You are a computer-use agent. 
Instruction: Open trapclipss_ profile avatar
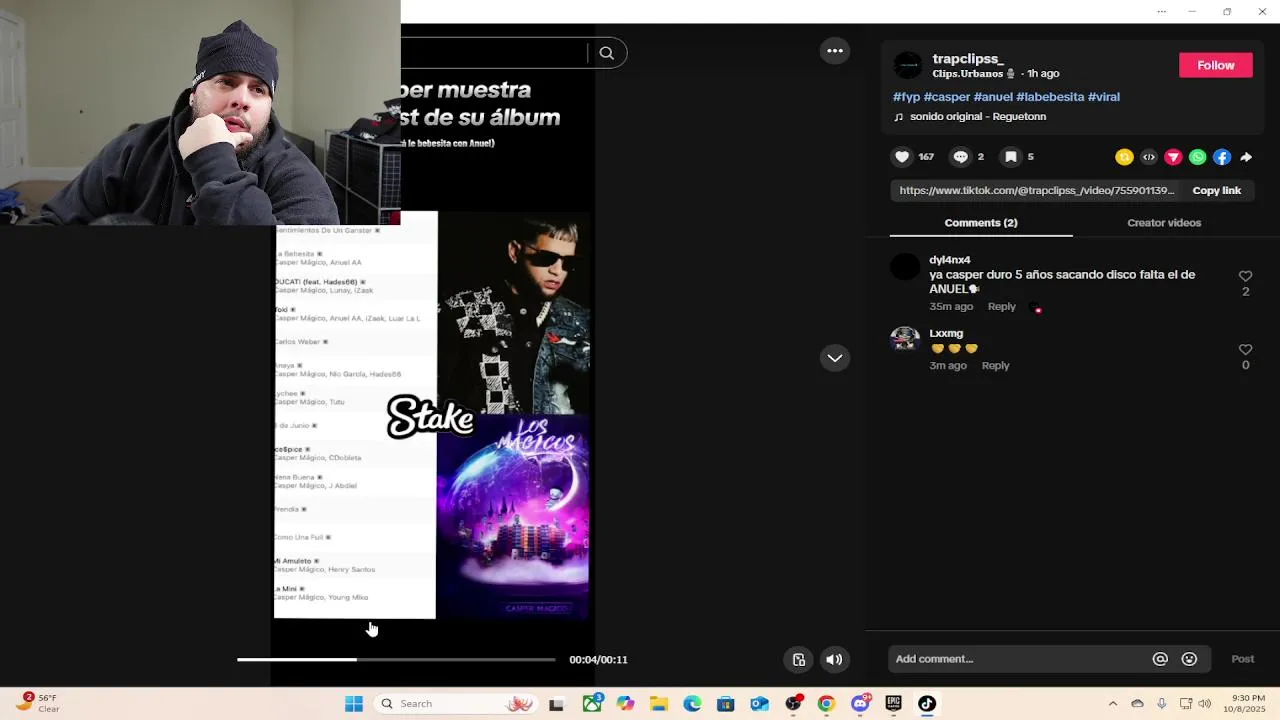[x=908, y=66]
